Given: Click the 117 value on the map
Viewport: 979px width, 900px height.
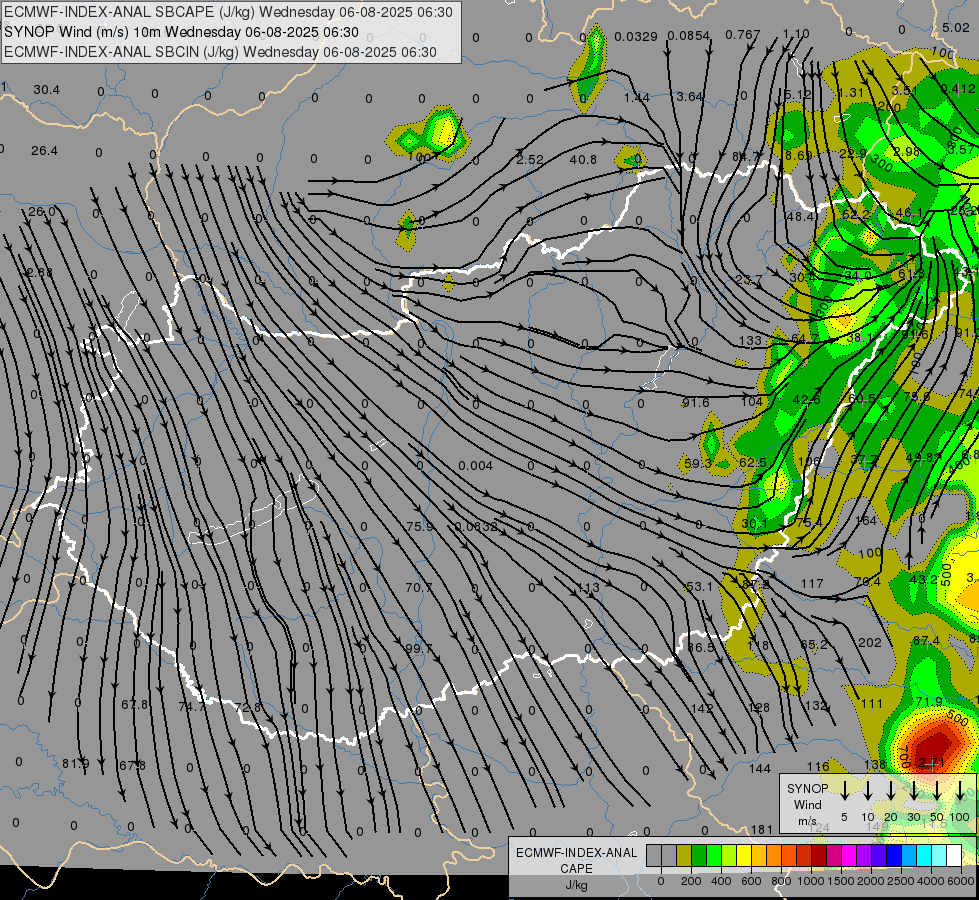Looking at the screenshot, I should pyautogui.click(x=812, y=583).
